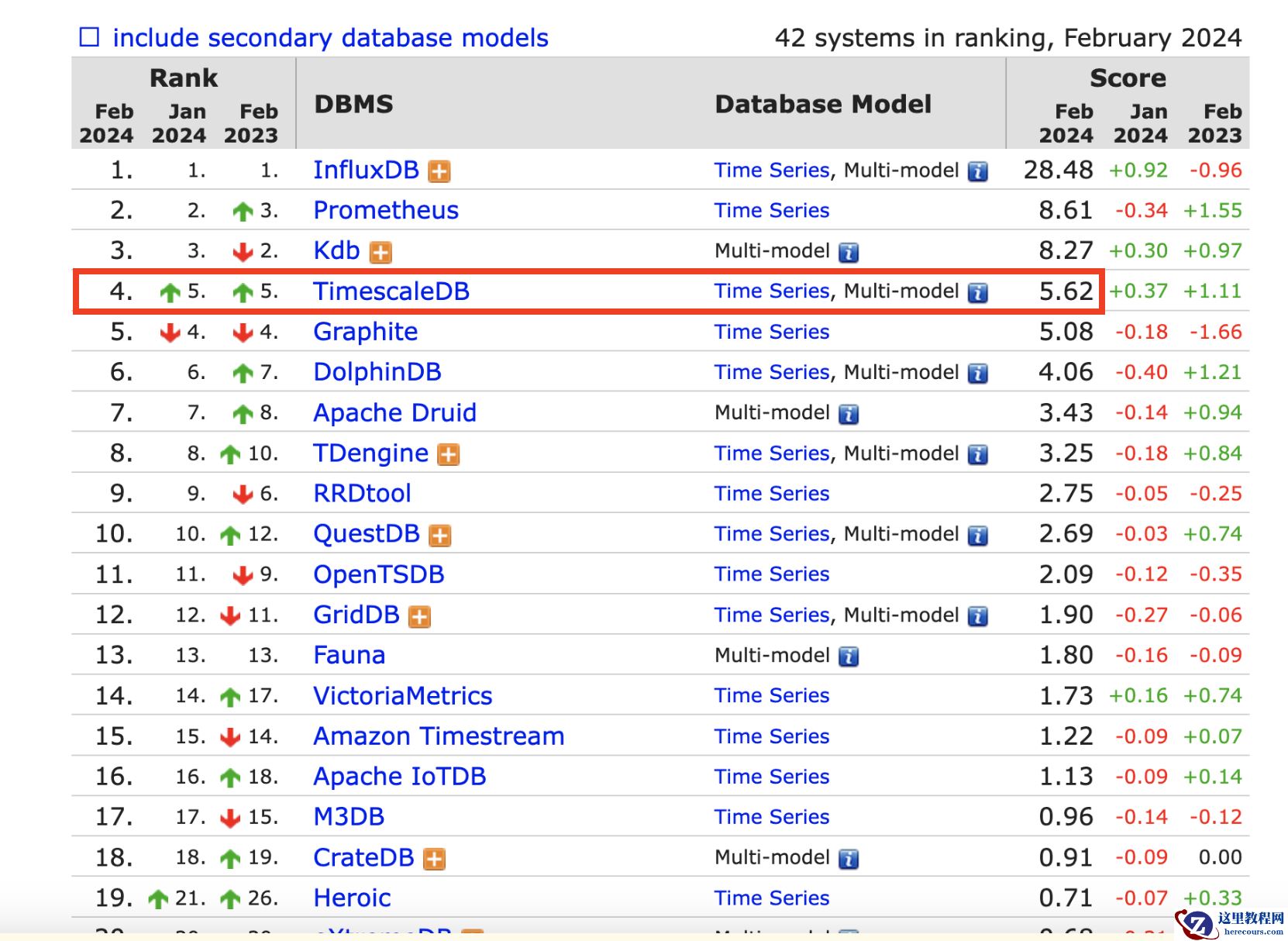Open the TimescaleDB DBMS link
Screen dimensions: 1288x941
click(391, 291)
